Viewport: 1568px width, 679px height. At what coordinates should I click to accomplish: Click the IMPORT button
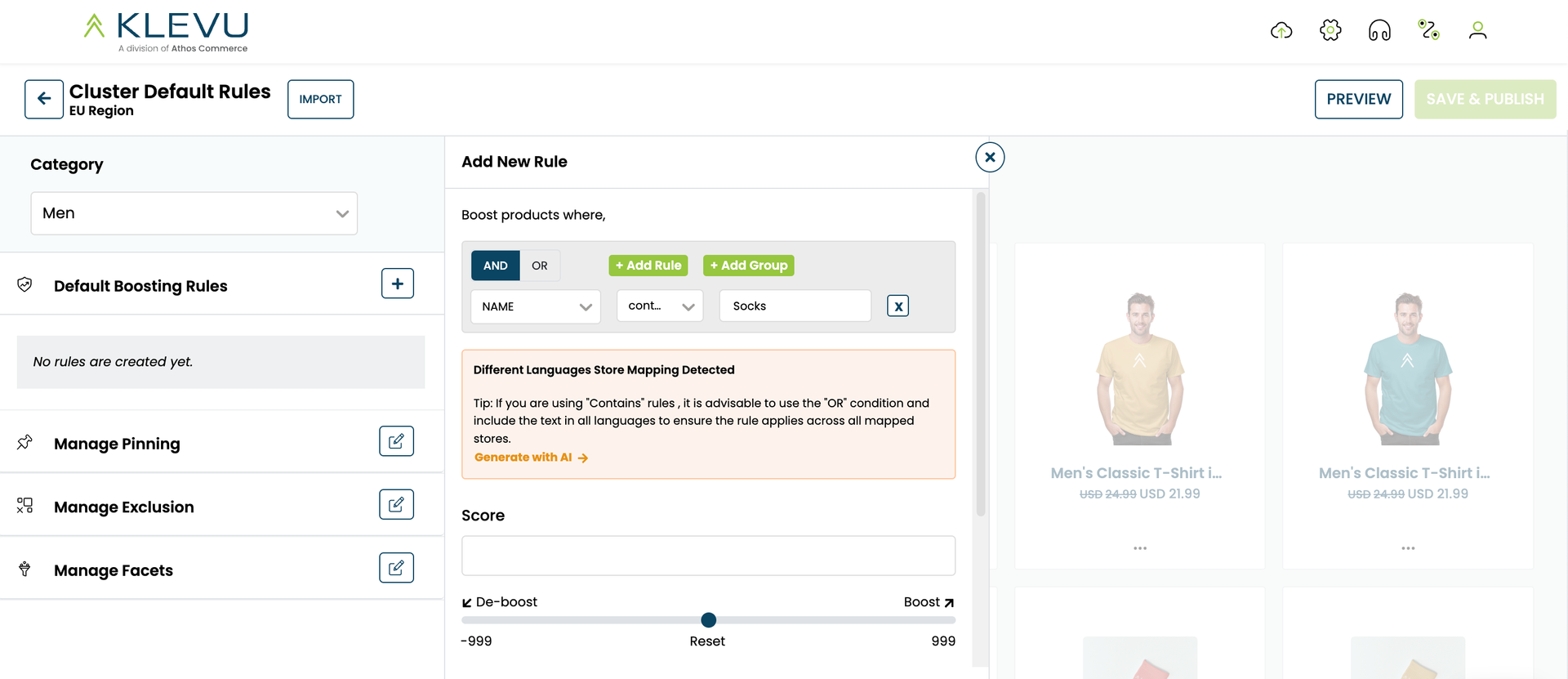[320, 99]
